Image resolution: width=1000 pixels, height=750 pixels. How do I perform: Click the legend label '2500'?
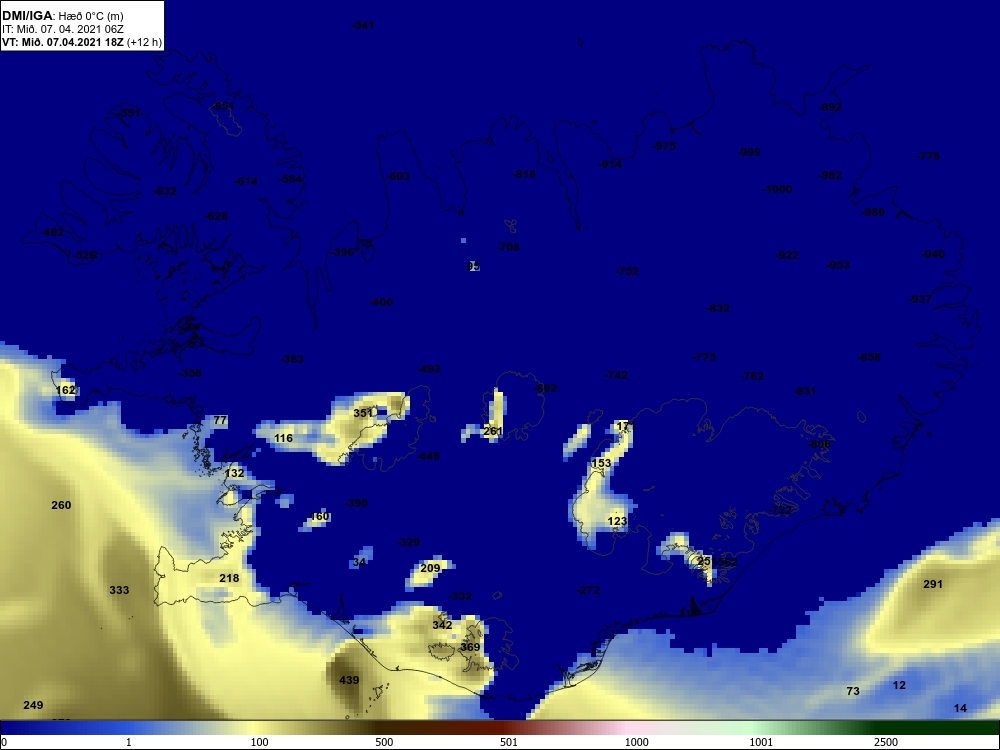(x=886, y=742)
